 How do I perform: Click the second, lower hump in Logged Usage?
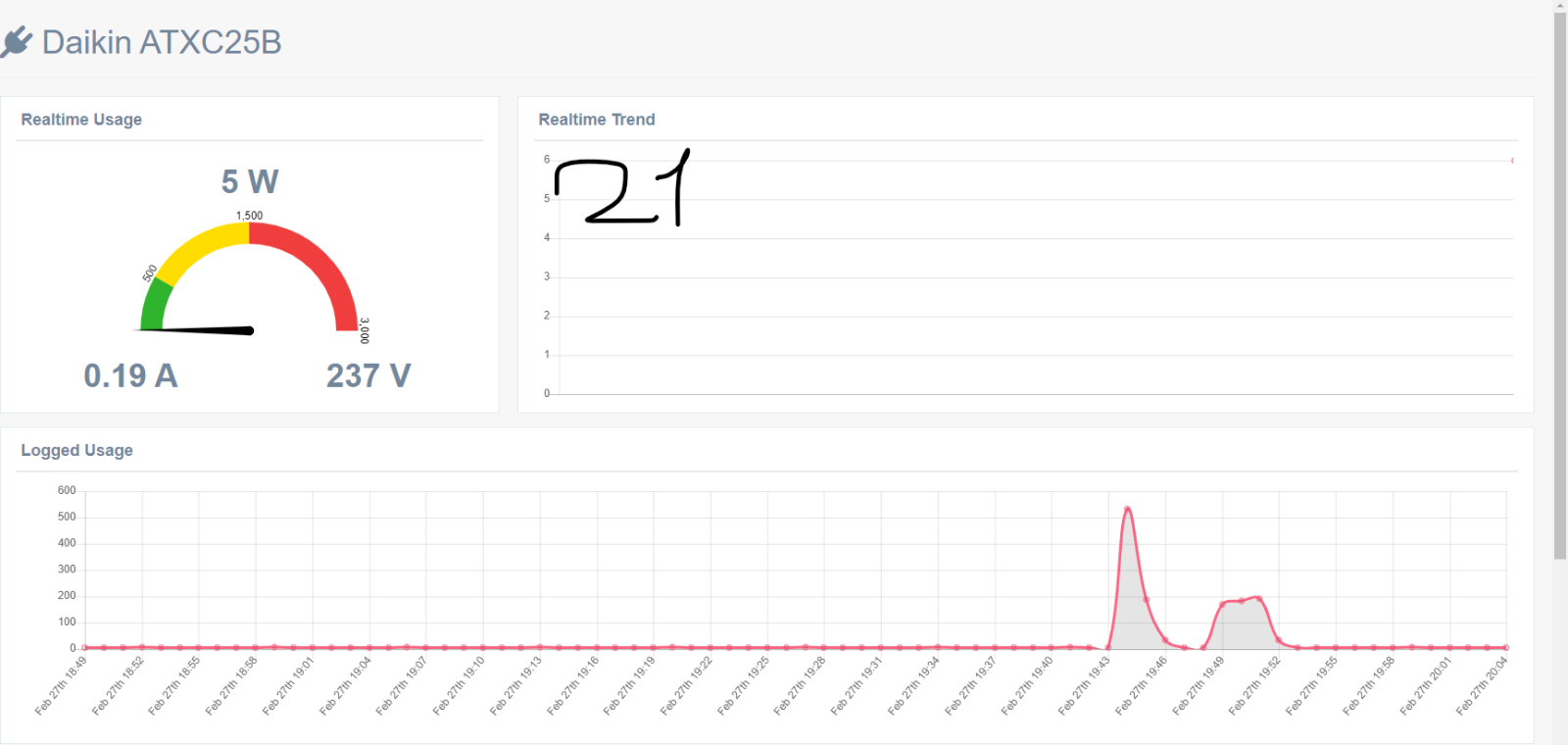coord(1243,600)
